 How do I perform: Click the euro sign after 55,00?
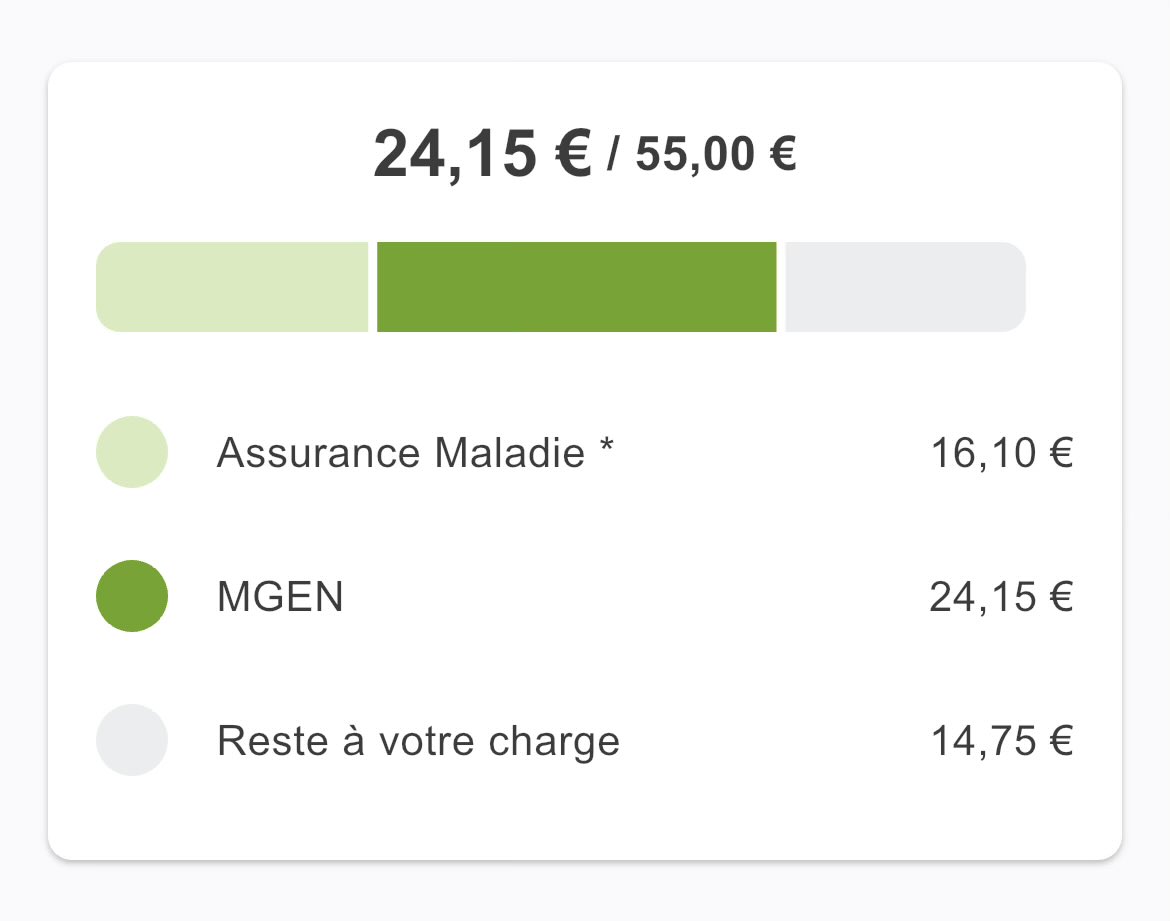pyautogui.click(x=783, y=154)
